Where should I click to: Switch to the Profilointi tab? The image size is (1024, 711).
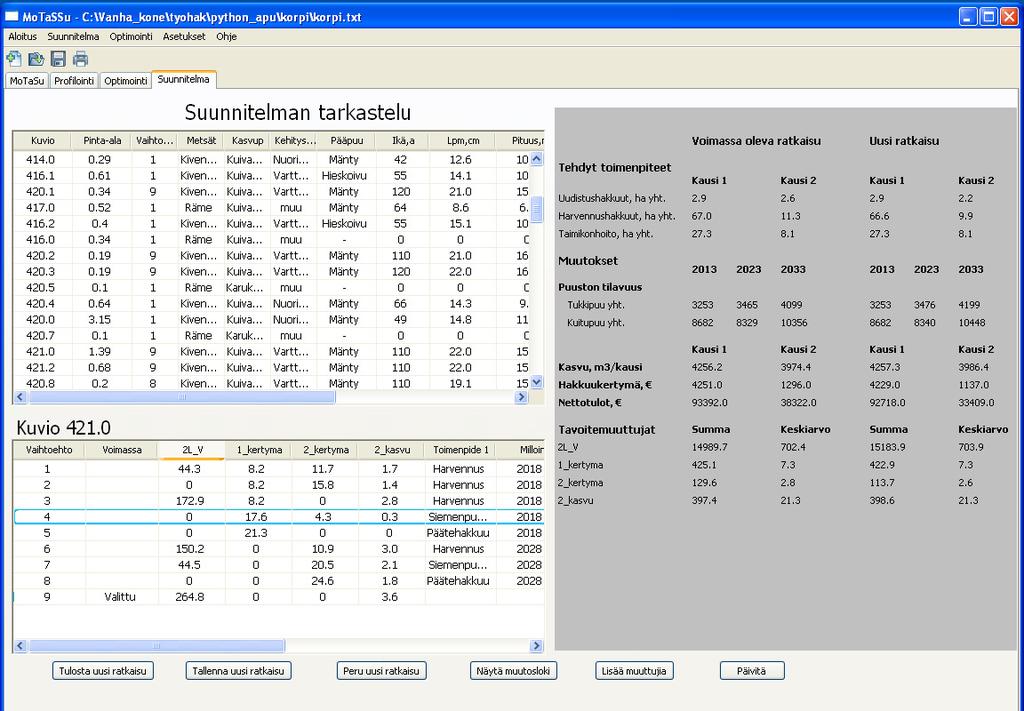pyautogui.click(x=74, y=81)
